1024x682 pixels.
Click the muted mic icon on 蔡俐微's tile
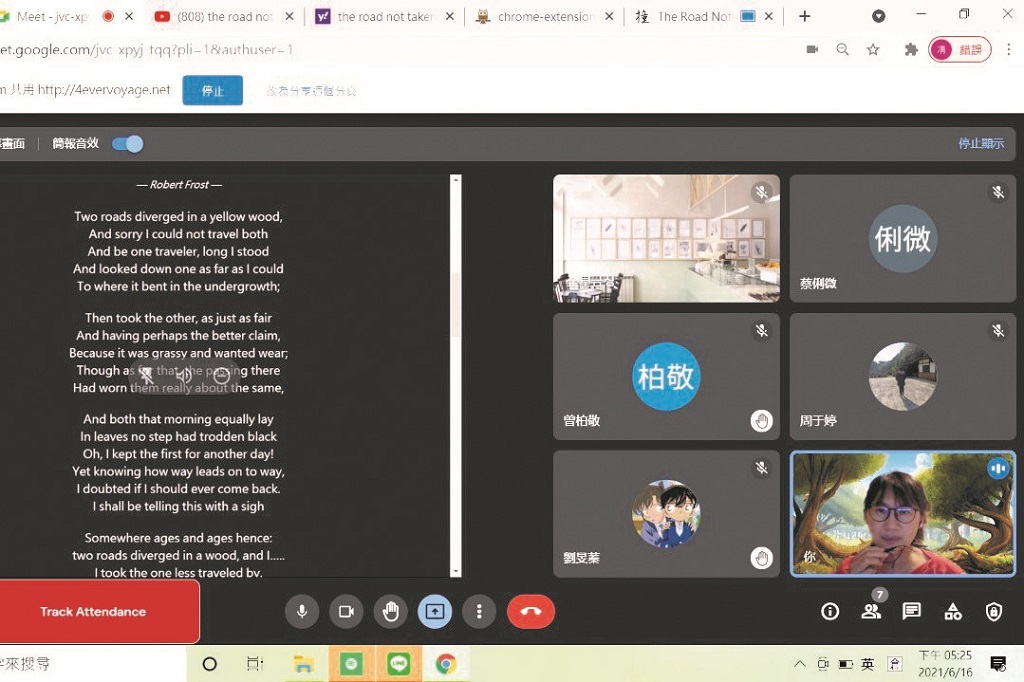coord(998,192)
